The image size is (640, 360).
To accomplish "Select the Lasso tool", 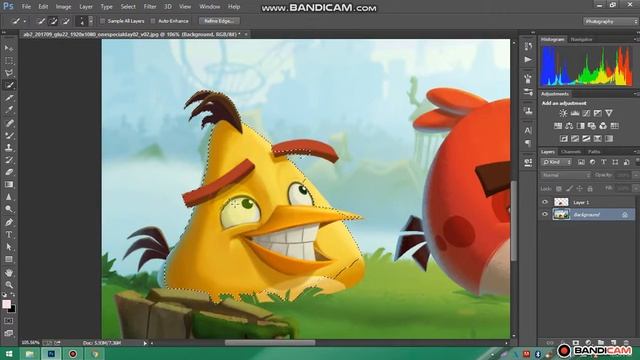I will pos(9,73).
